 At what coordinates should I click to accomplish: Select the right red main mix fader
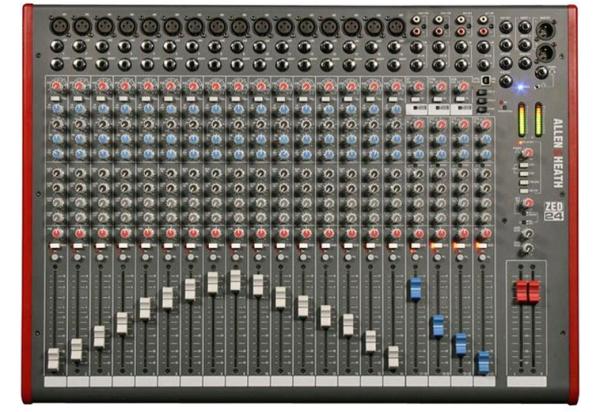(533, 292)
